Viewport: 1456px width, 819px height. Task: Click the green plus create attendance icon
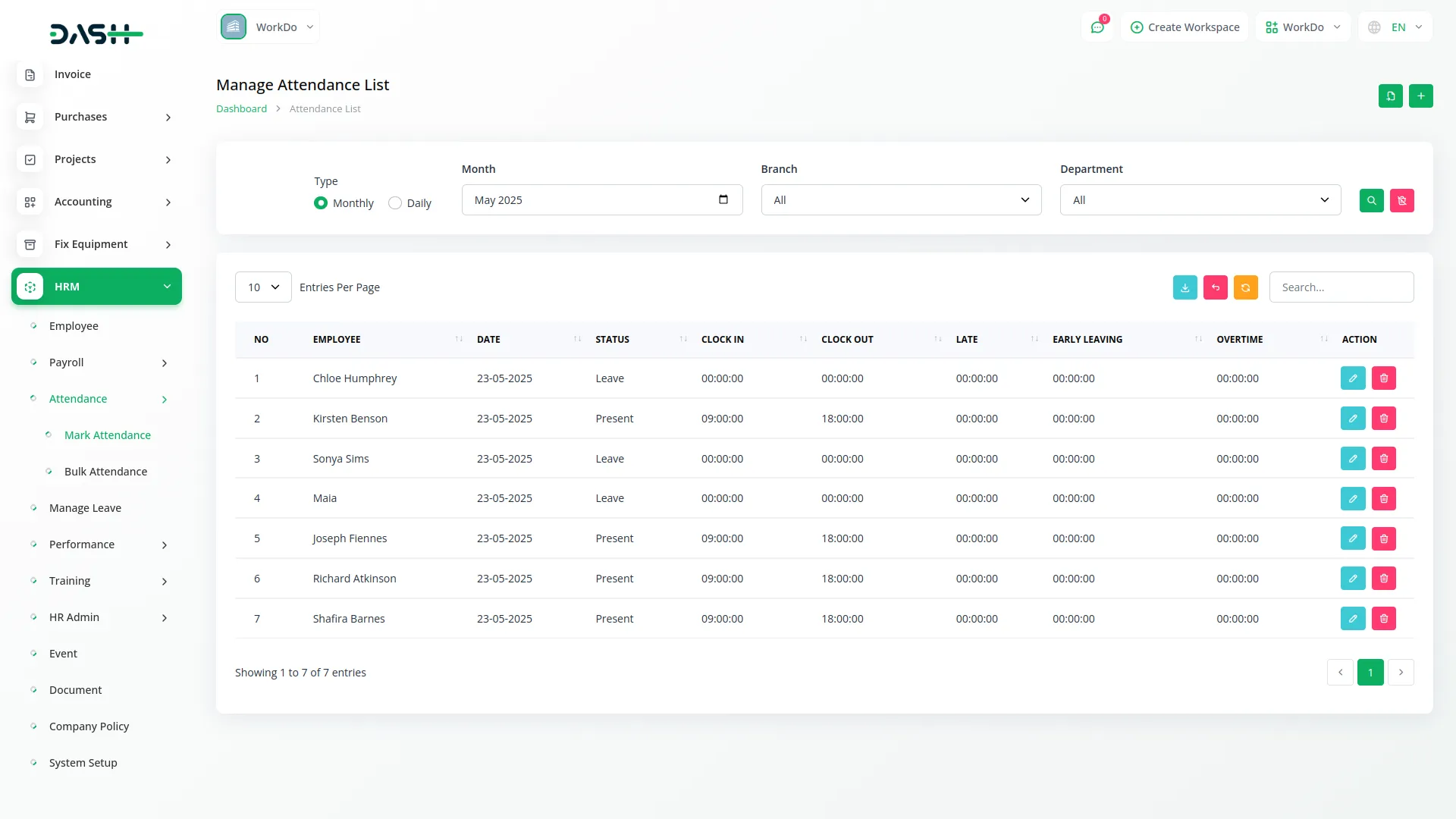[x=1420, y=96]
